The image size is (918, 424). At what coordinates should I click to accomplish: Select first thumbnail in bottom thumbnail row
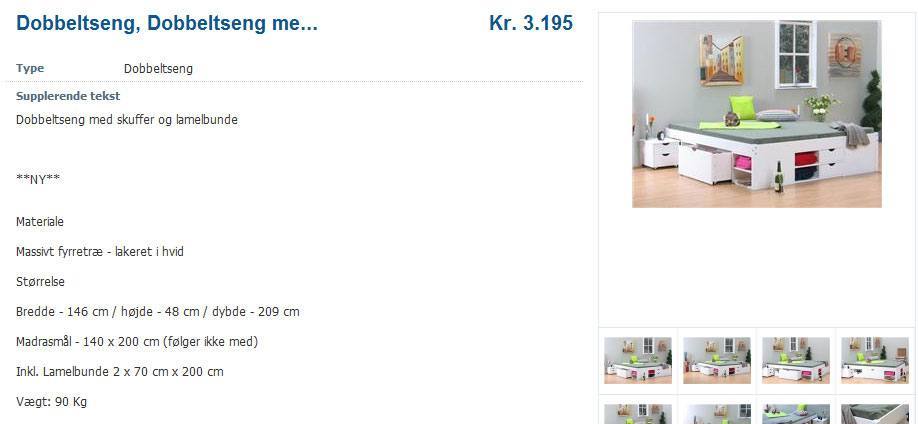click(638, 414)
